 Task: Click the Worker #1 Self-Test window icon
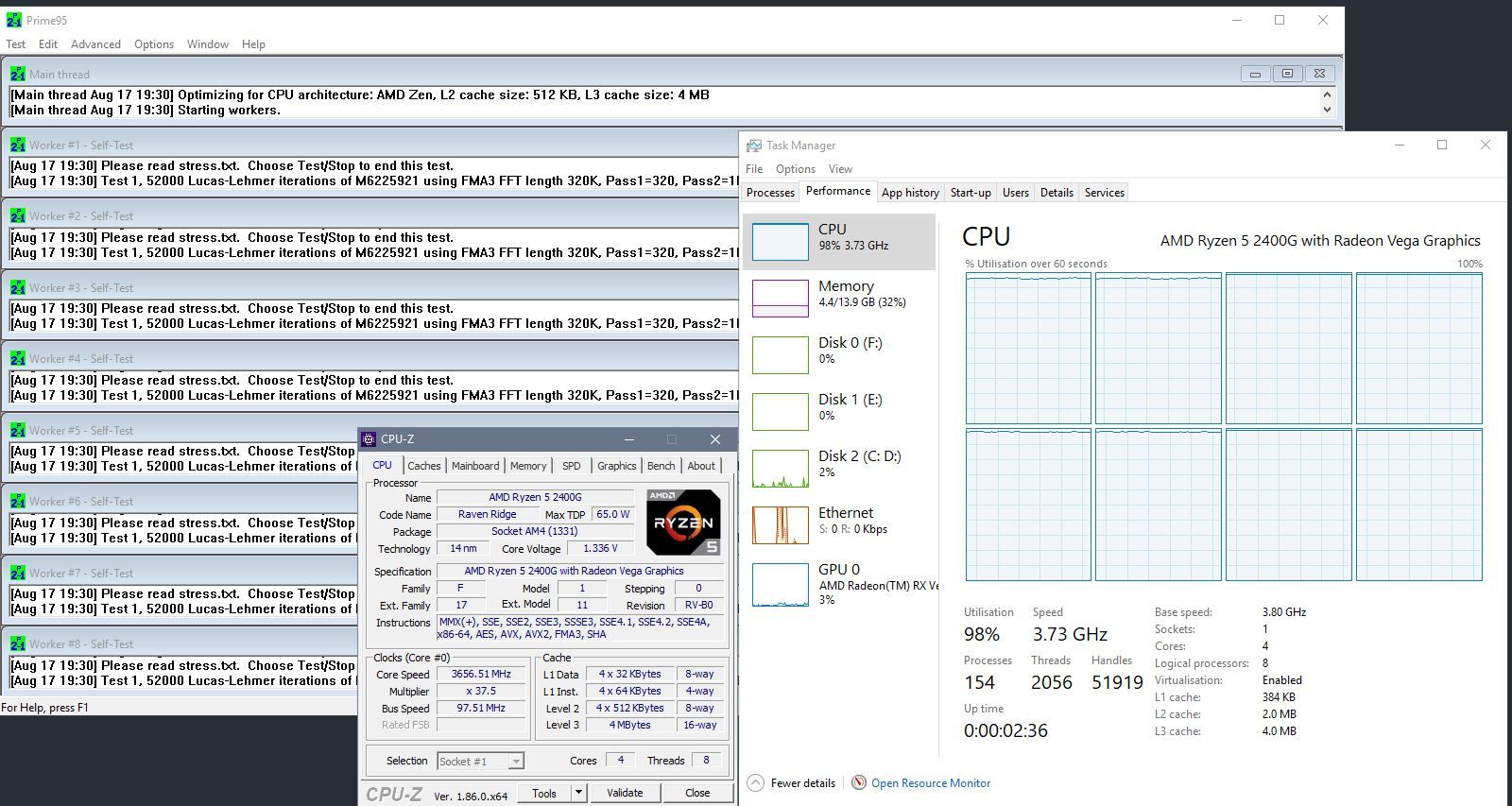point(18,145)
